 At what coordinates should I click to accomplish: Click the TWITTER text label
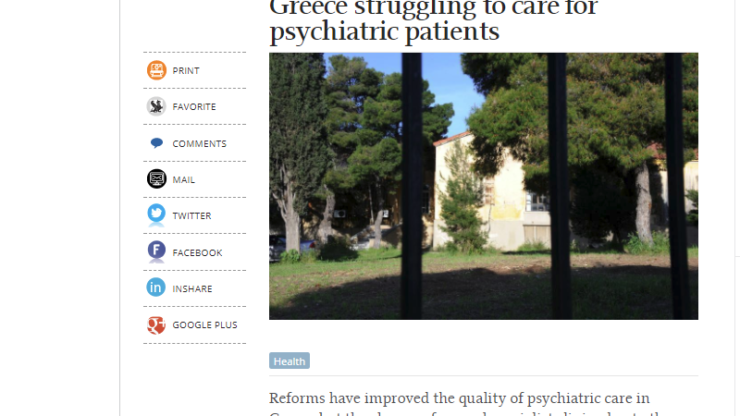[x=192, y=216]
